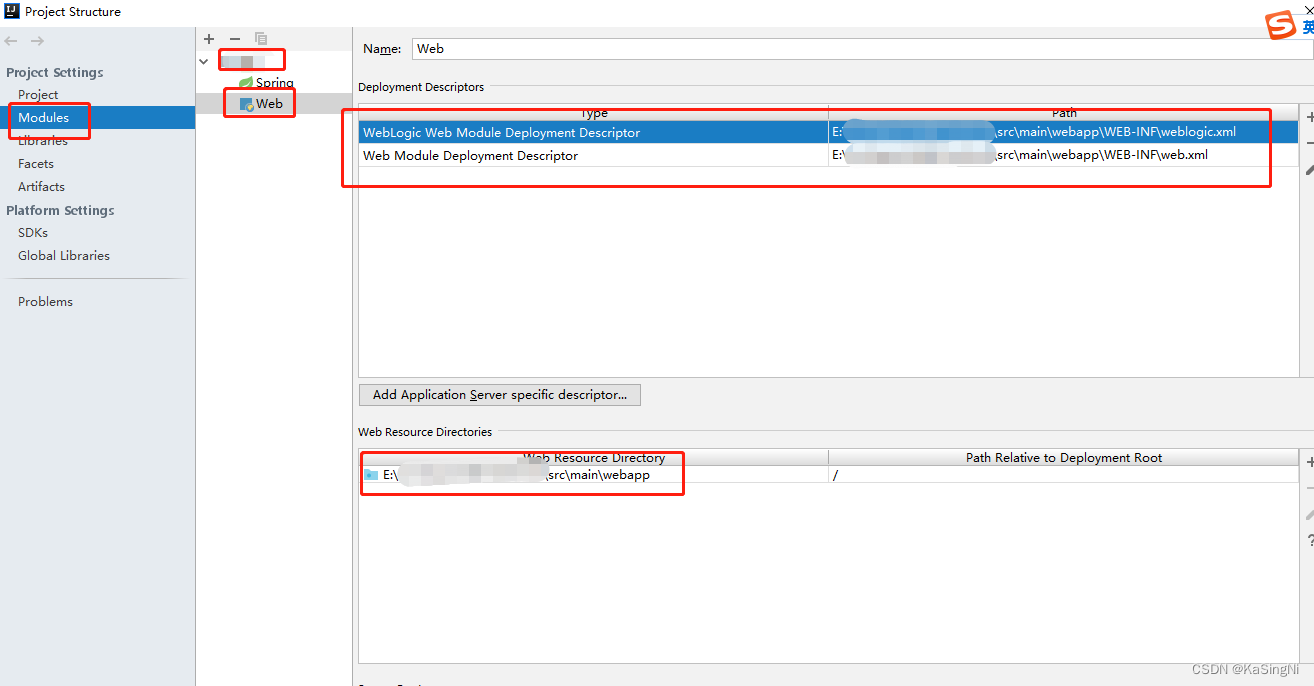Select the Spring facet

pos(267,82)
